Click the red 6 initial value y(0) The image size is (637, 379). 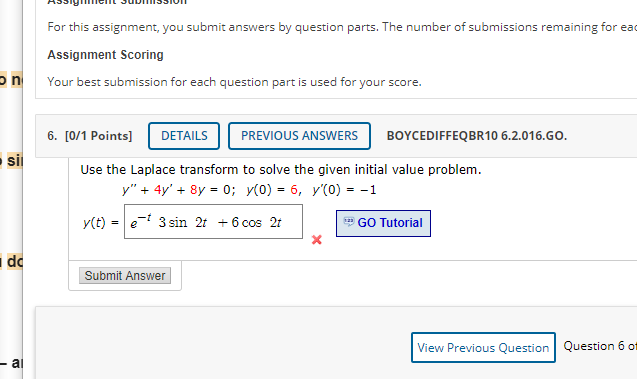pyautogui.click(x=294, y=190)
